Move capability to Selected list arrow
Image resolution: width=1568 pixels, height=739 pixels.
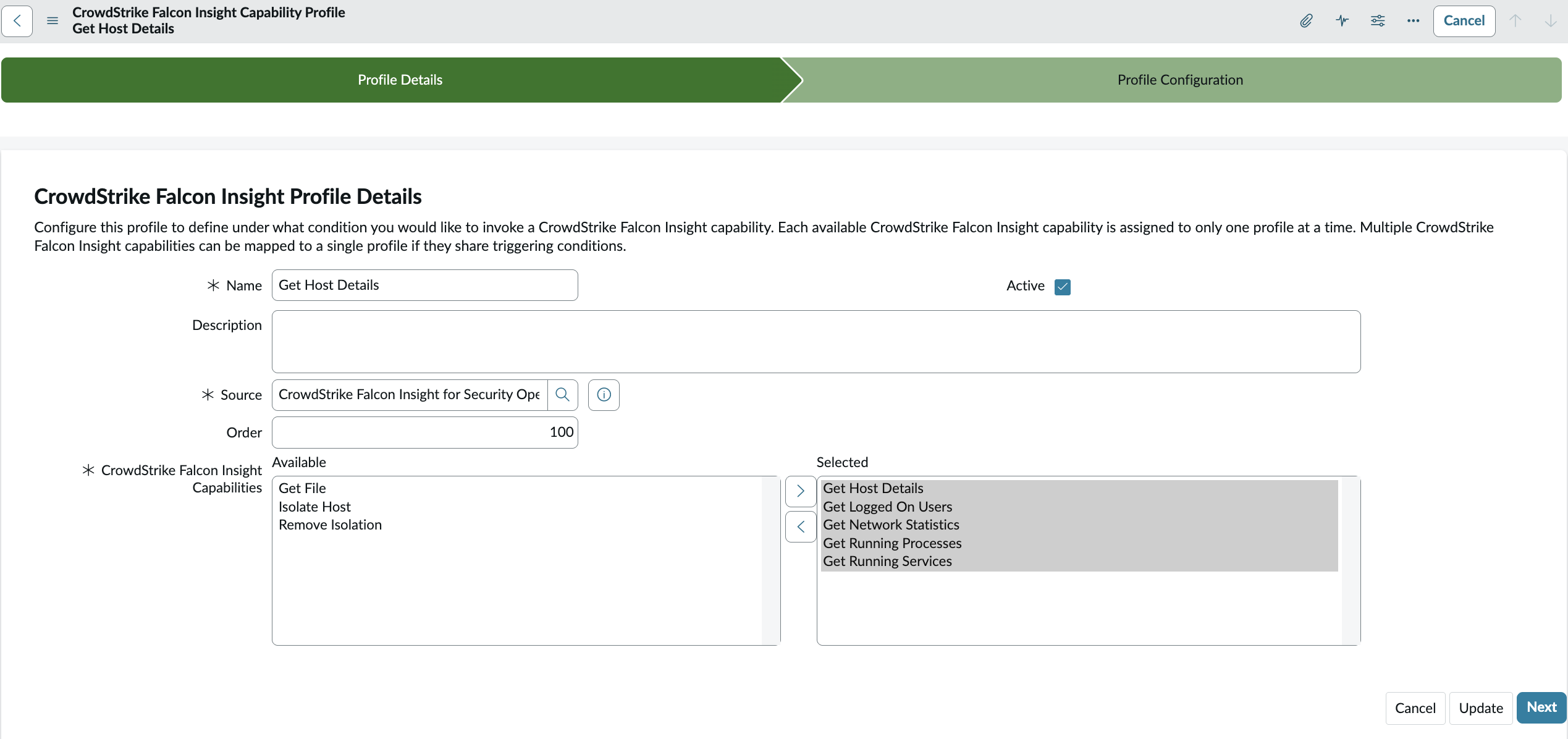coord(801,491)
